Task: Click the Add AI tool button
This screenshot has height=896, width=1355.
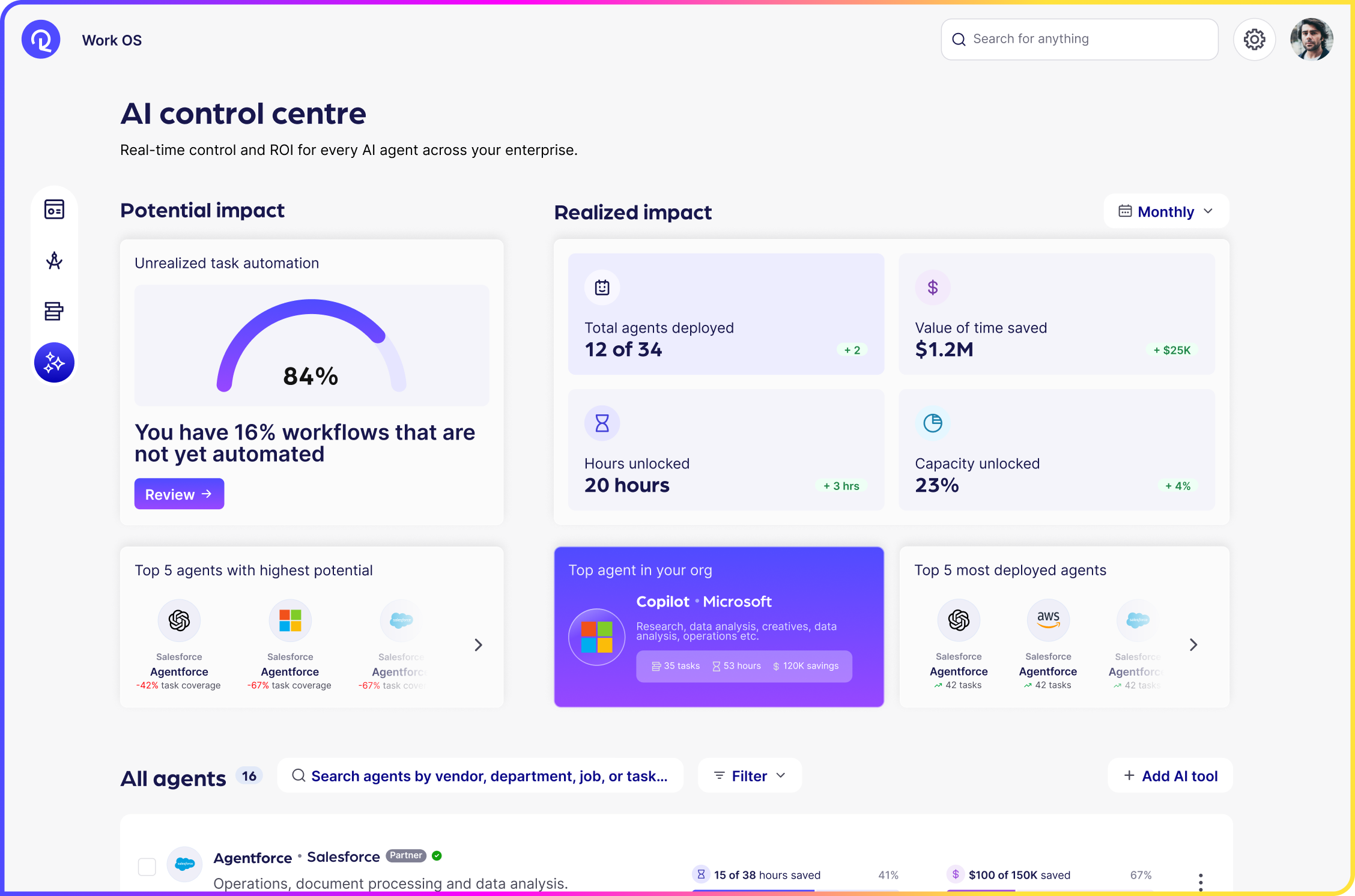Action: pyautogui.click(x=1170, y=776)
